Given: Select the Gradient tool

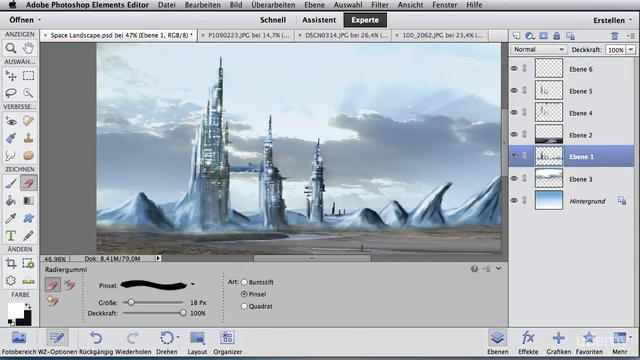Looking at the screenshot, I should click(28, 201).
